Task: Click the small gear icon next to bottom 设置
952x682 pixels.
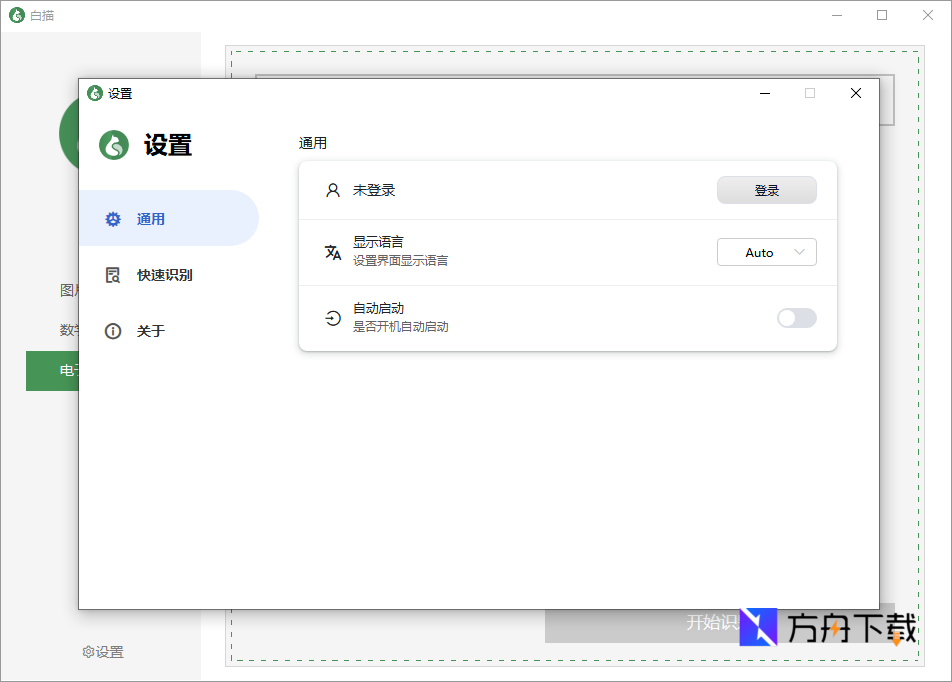Action: pyautogui.click(x=87, y=651)
